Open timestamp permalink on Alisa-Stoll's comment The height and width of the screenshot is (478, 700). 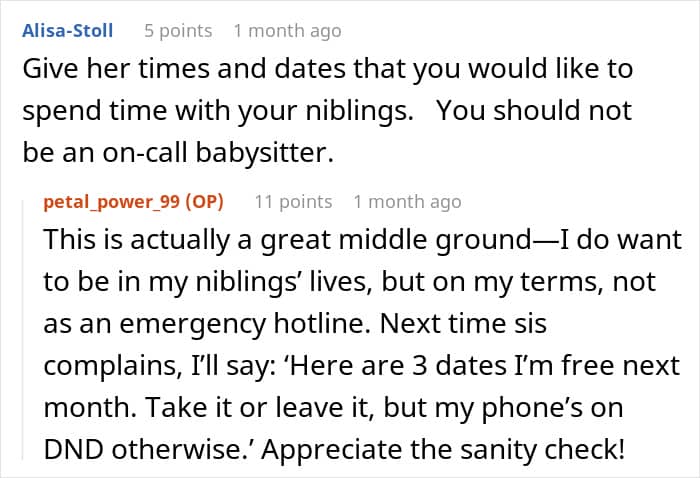coord(287,31)
